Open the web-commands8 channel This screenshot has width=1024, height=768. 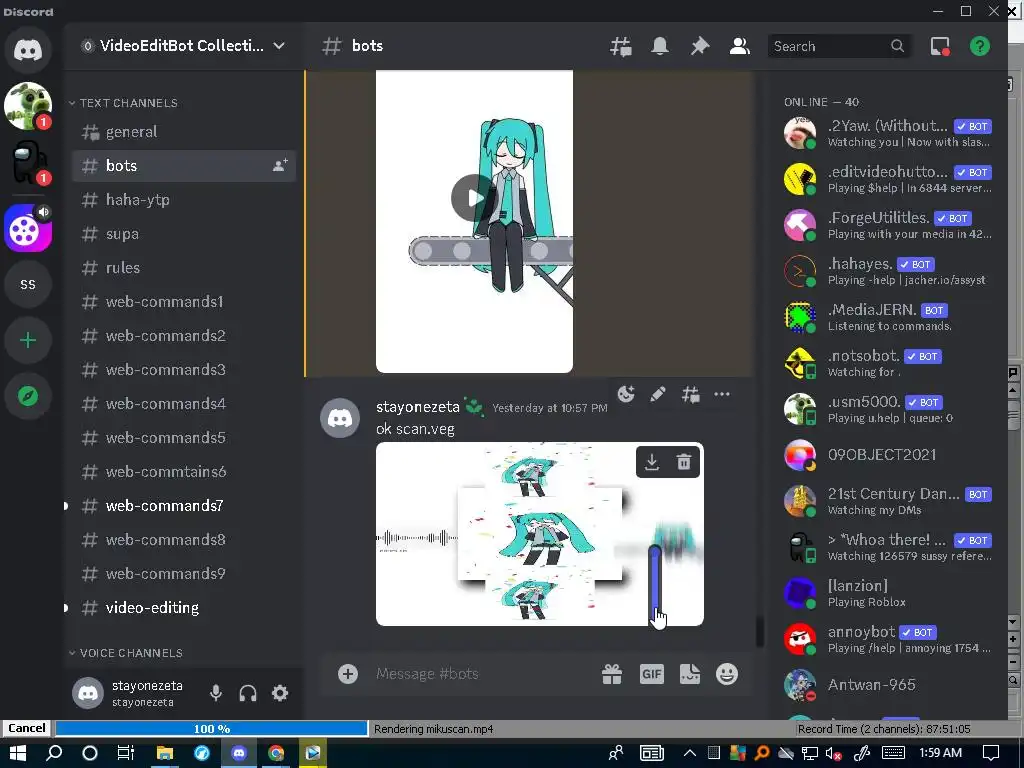point(184,539)
